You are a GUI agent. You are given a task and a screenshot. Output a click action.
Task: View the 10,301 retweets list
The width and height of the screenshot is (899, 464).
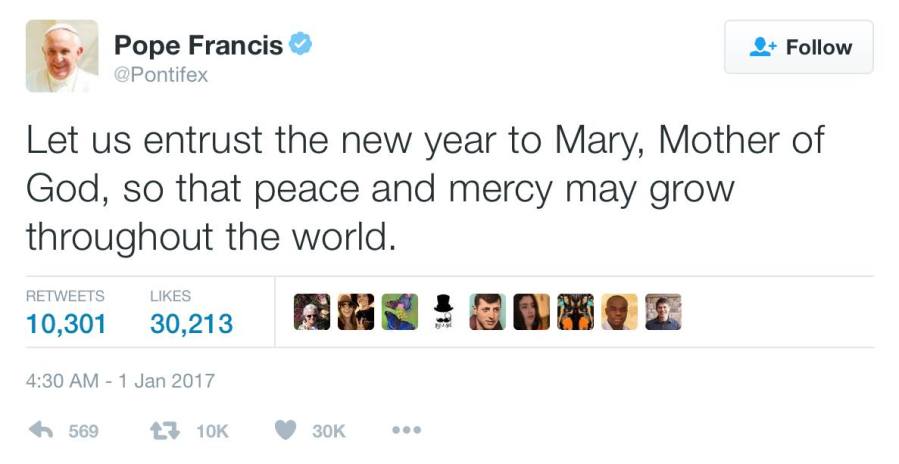tap(65, 323)
